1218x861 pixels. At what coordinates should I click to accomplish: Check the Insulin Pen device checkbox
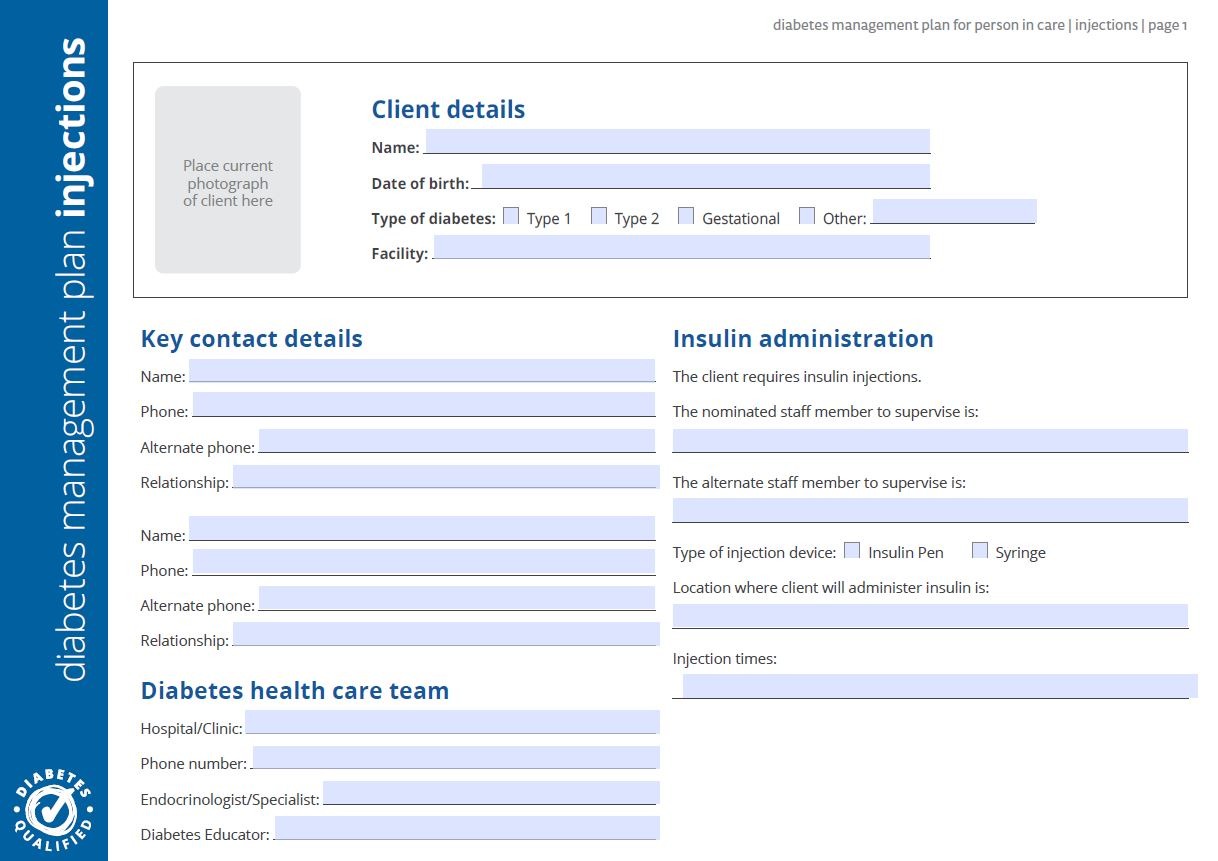click(852, 551)
